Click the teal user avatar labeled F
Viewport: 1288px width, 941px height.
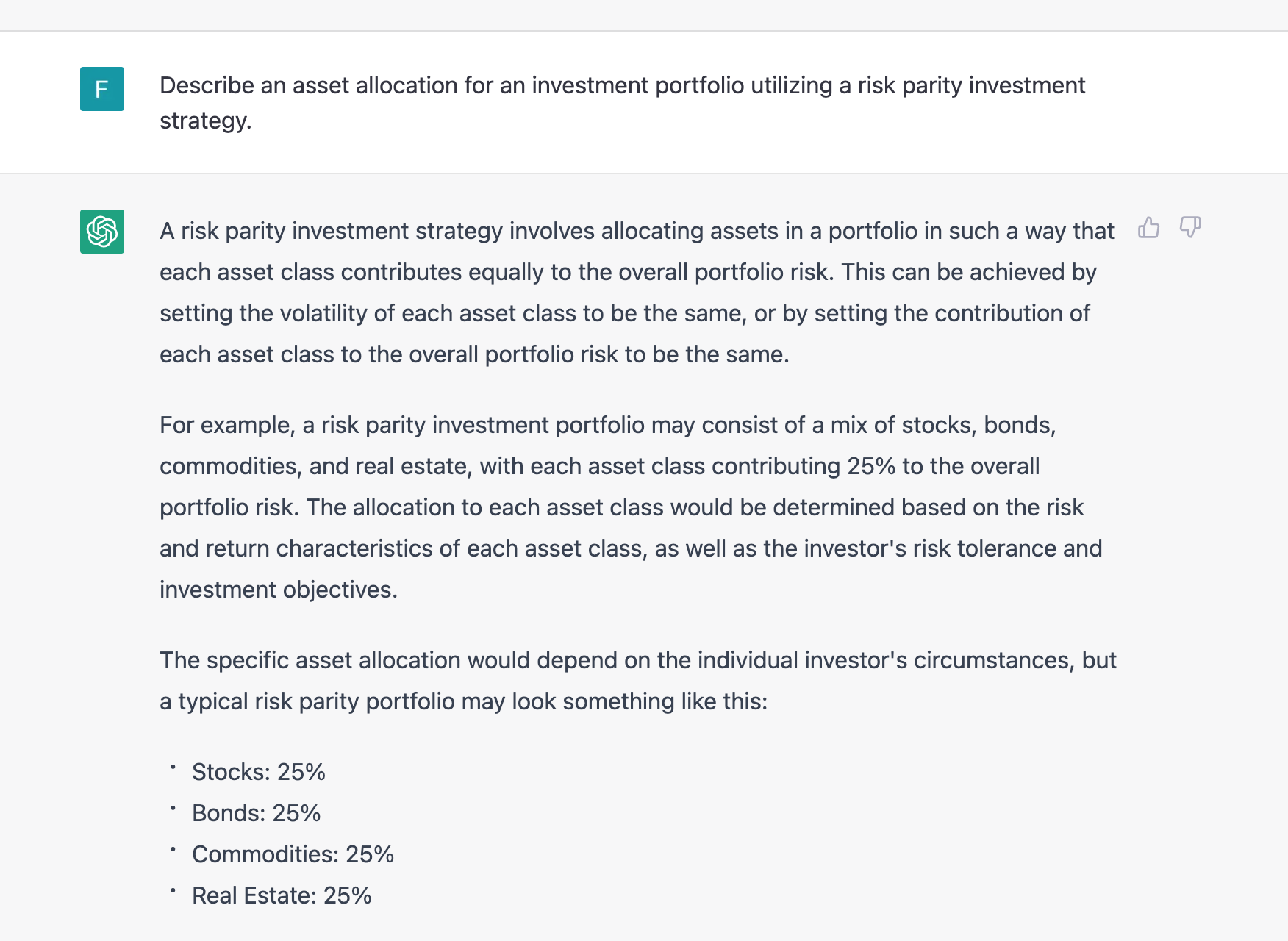point(102,89)
